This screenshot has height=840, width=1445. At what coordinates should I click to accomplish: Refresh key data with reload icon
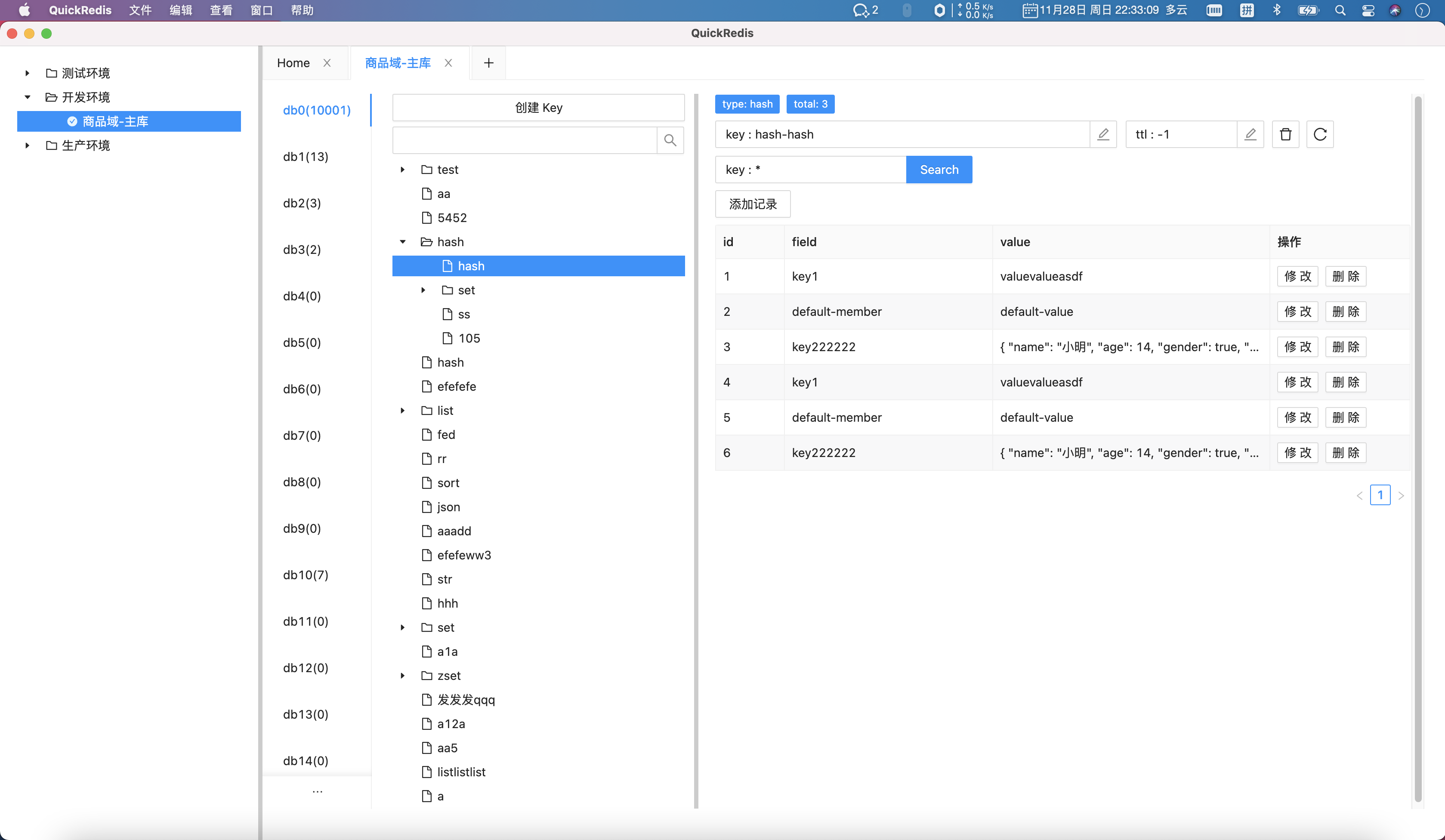tap(1320, 135)
